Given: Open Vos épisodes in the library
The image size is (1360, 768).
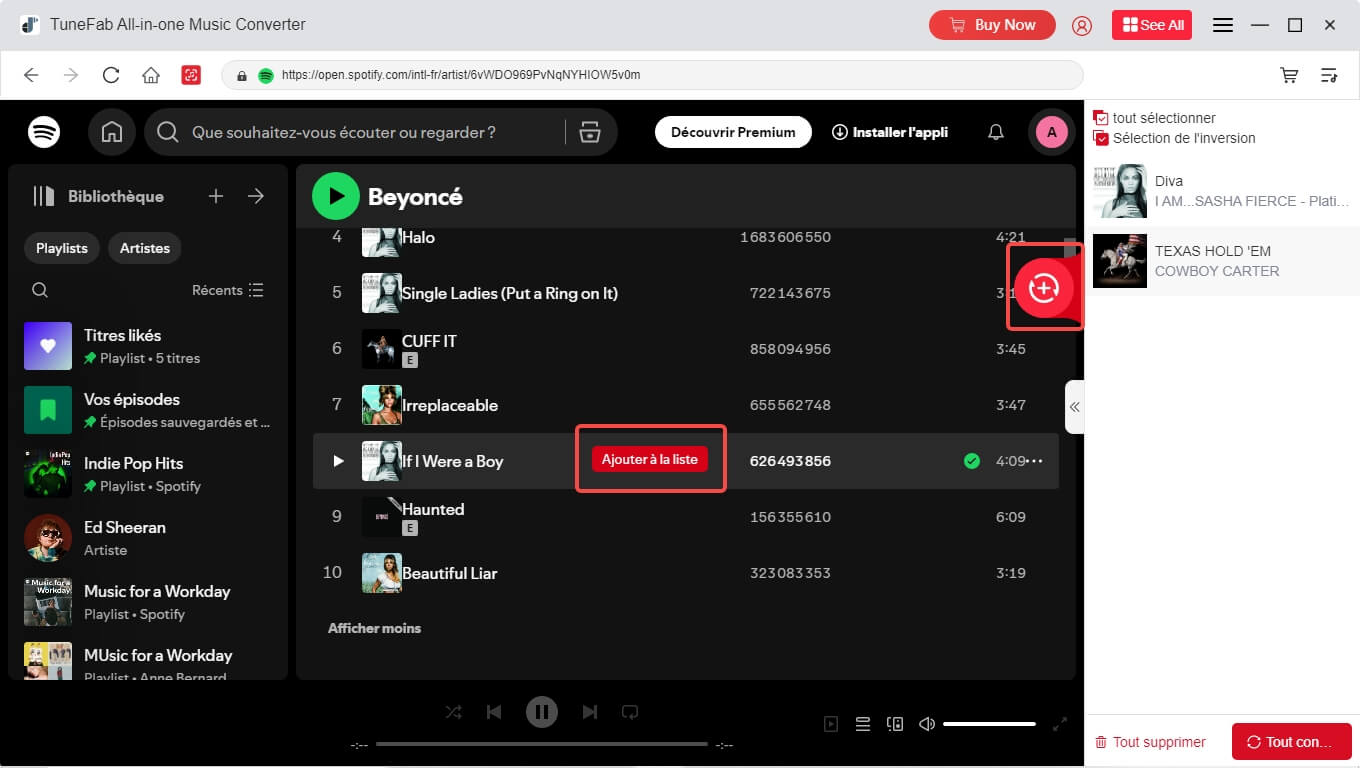Looking at the screenshot, I should [148, 410].
